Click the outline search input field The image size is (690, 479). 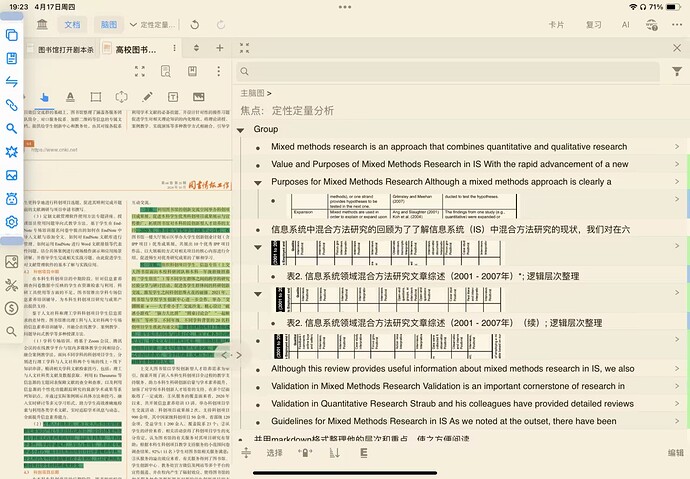(x=448, y=71)
